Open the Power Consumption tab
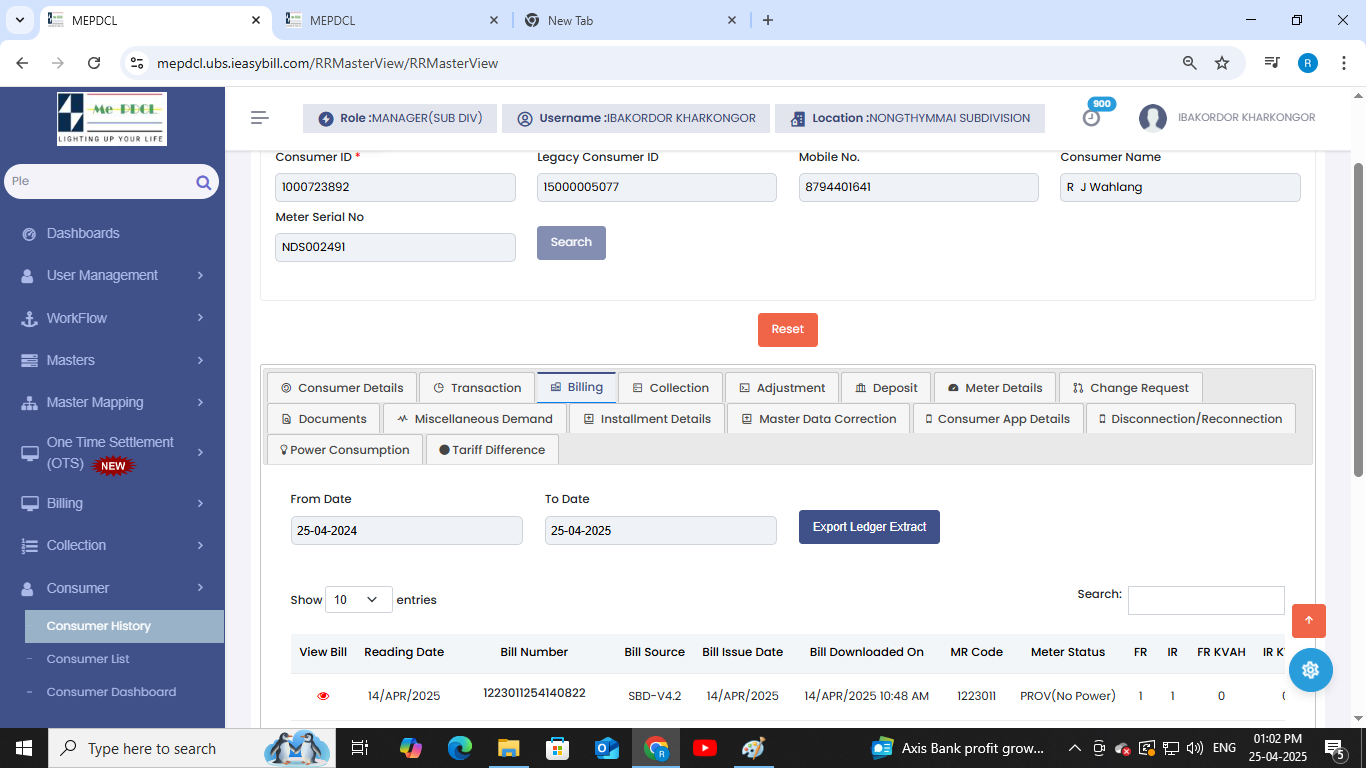The image size is (1366, 768). 345,450
